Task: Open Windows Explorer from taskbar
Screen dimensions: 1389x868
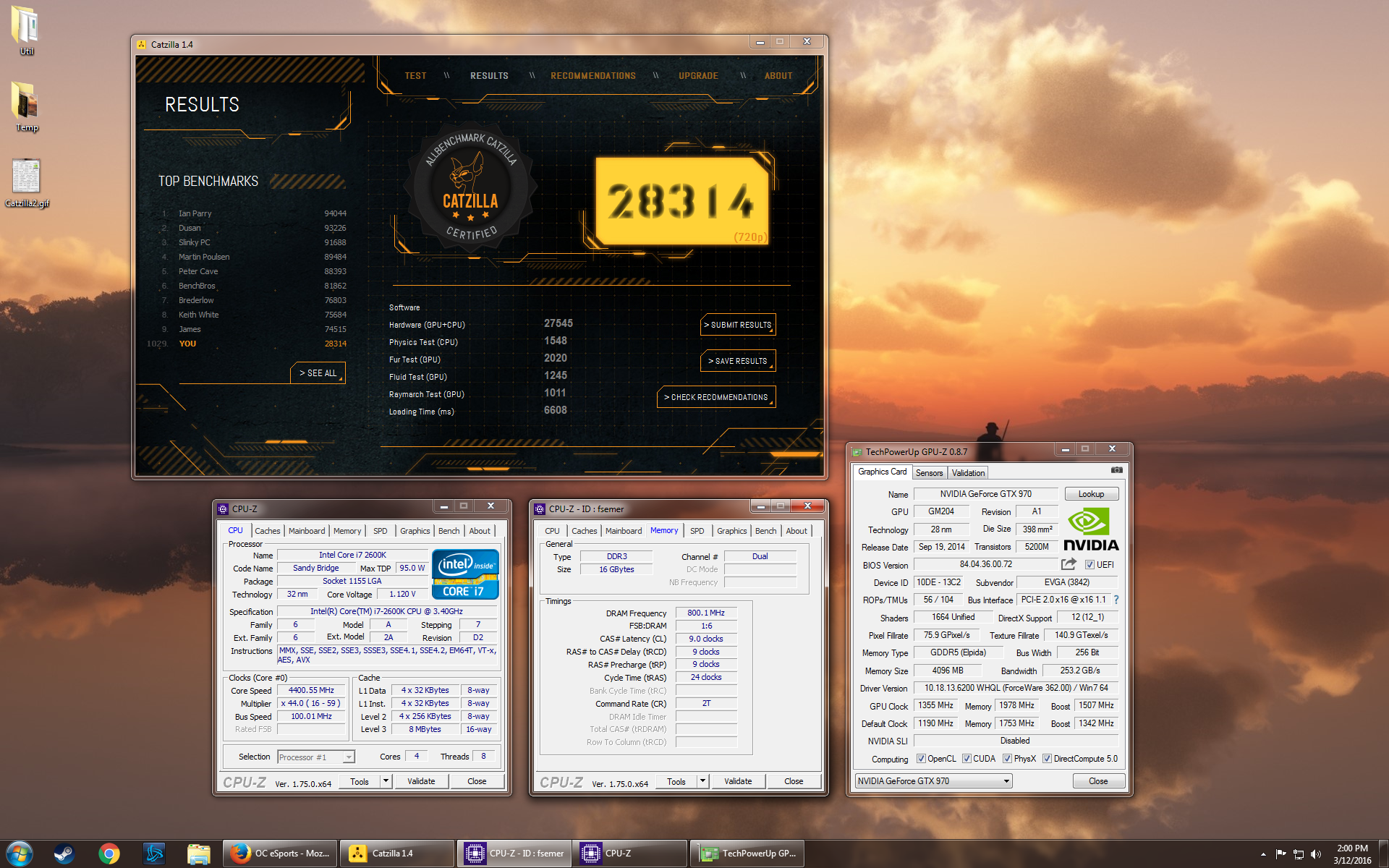Action: pyautogui.click(x=199, y=854)
